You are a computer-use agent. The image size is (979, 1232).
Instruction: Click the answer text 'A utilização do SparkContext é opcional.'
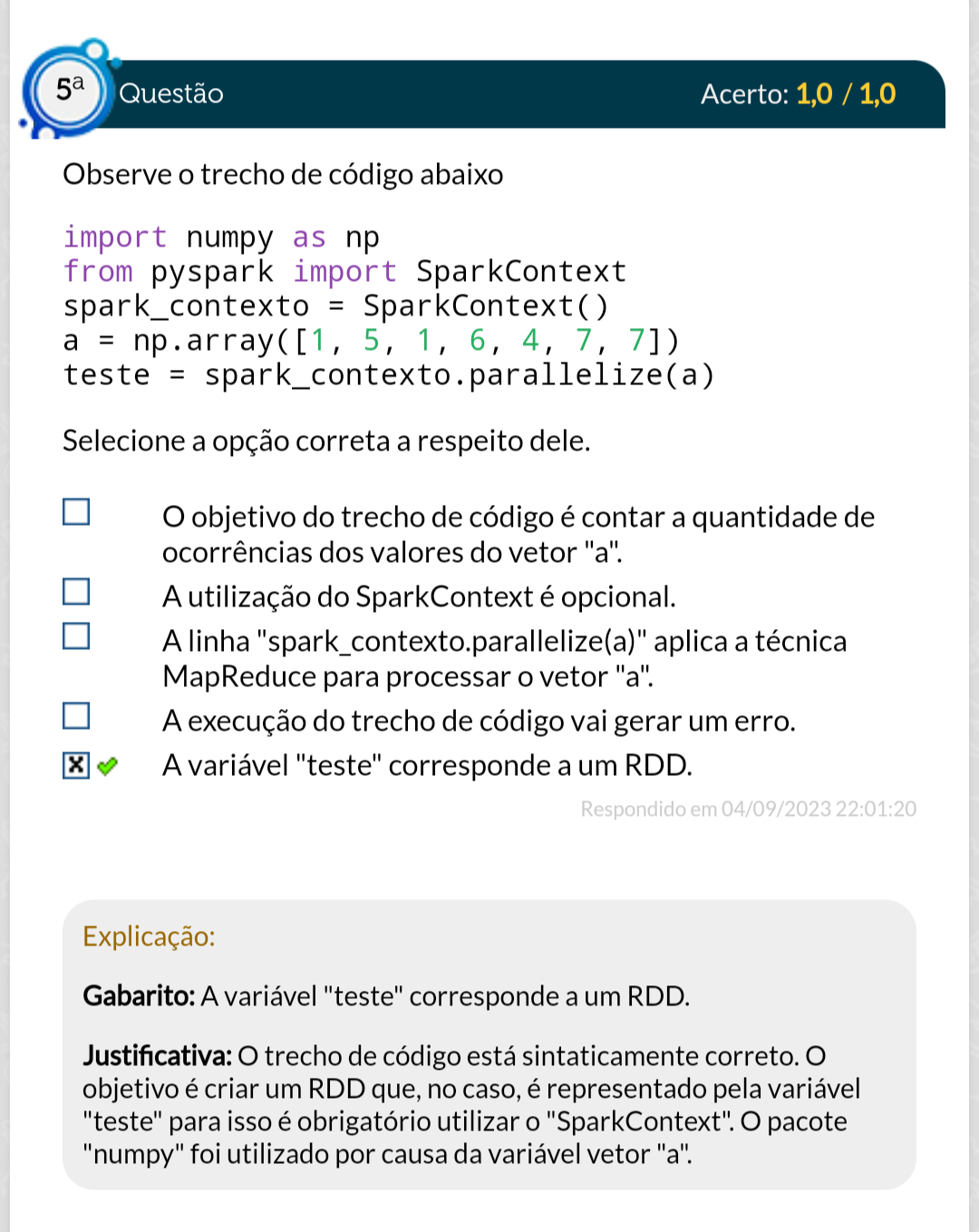point(419,597)
